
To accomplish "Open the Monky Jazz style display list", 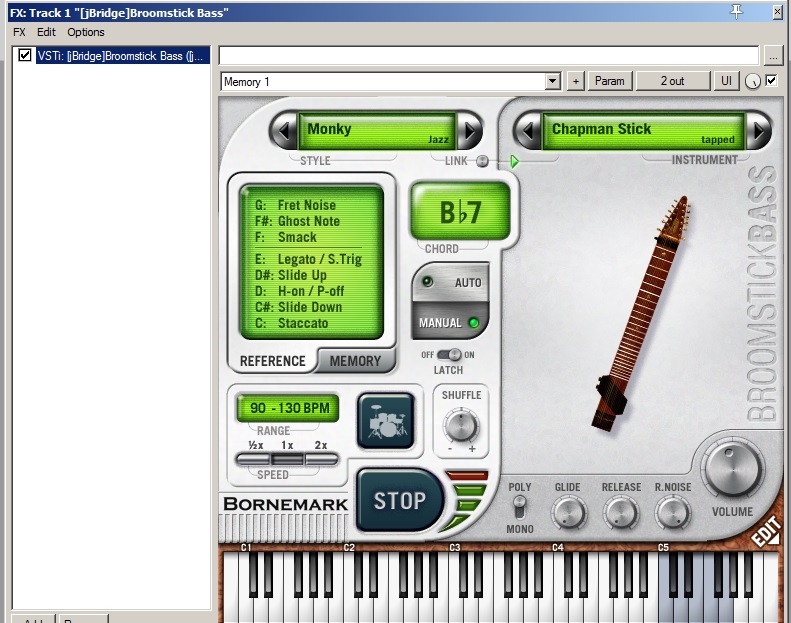I will click(x=377, y=131).
